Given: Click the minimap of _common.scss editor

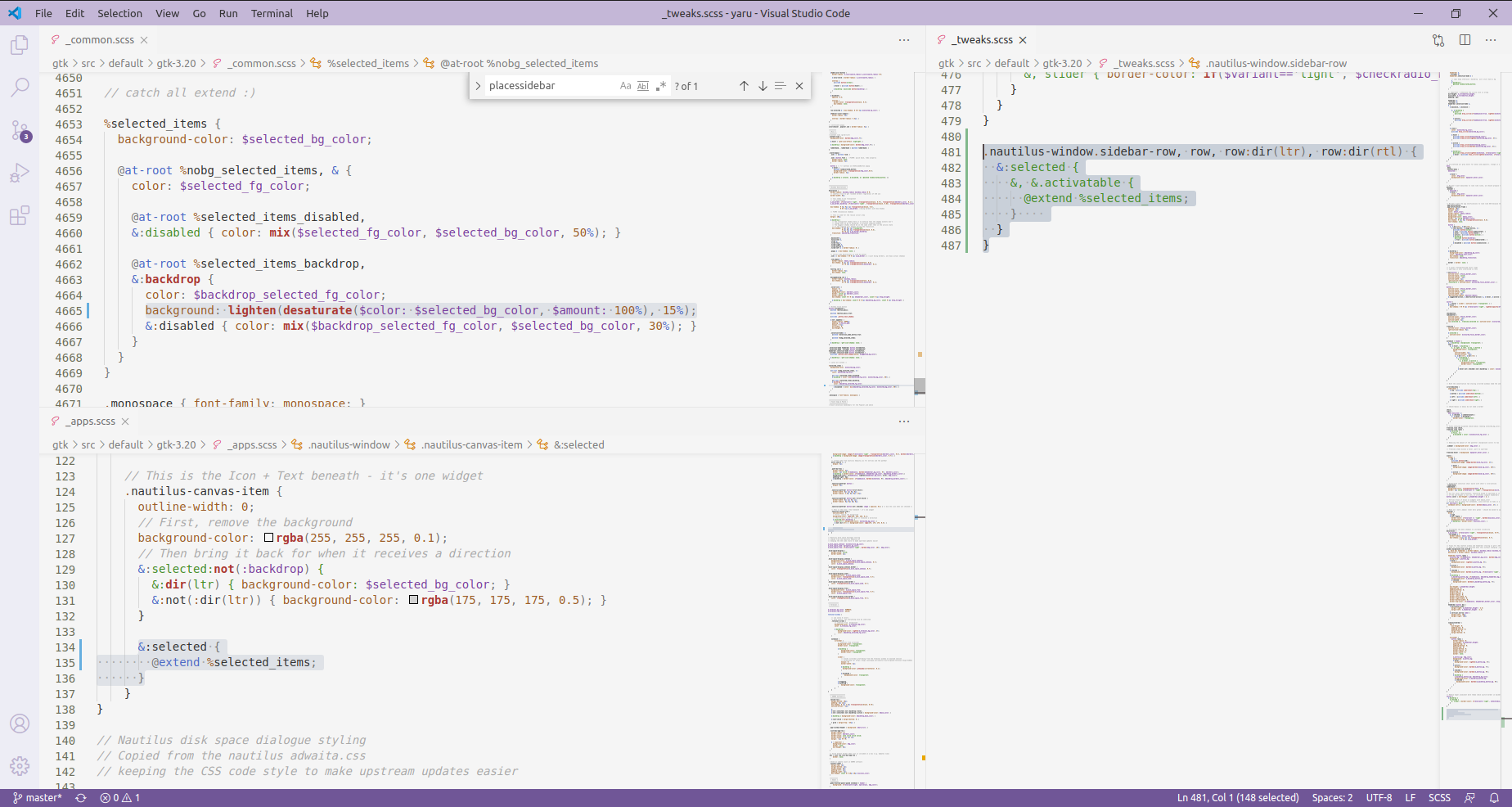Looking at the screenshot, I should (x=869, y=239).
